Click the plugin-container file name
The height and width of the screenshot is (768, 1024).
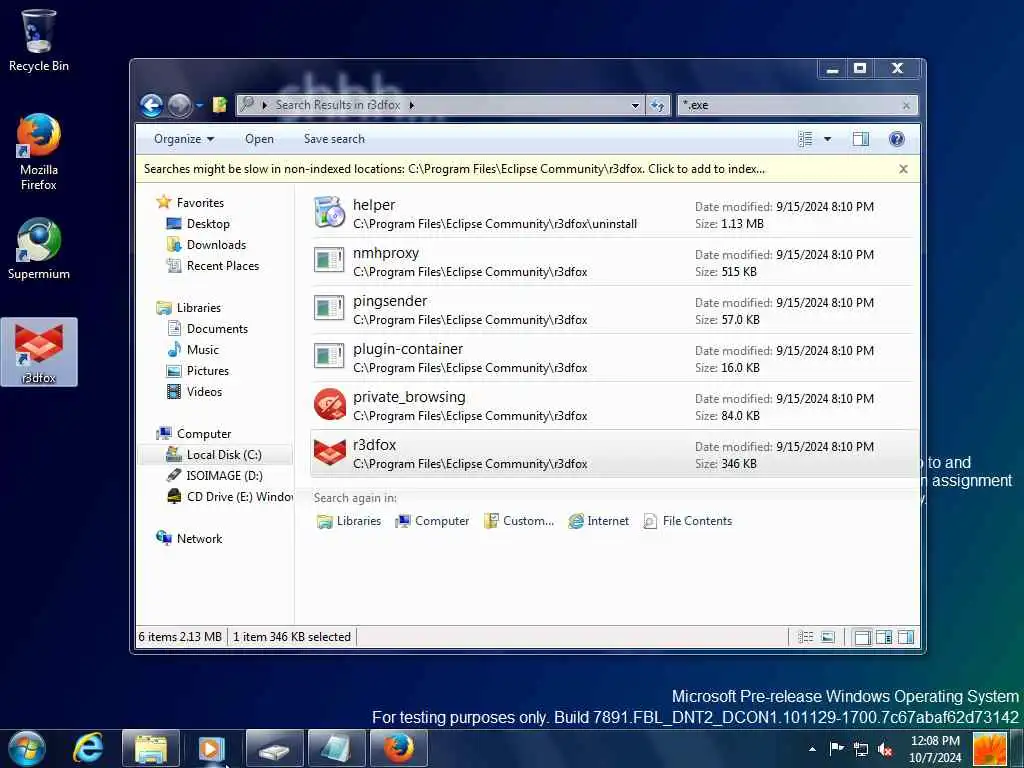pos(408,349)
